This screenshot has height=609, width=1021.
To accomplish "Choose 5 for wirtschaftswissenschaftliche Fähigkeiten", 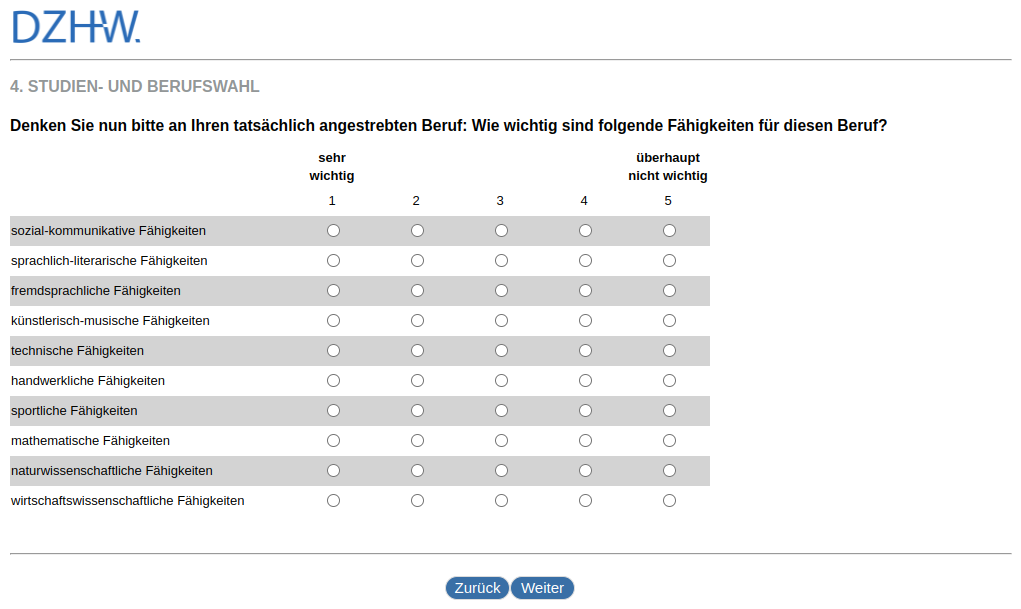I will point(669,501).
